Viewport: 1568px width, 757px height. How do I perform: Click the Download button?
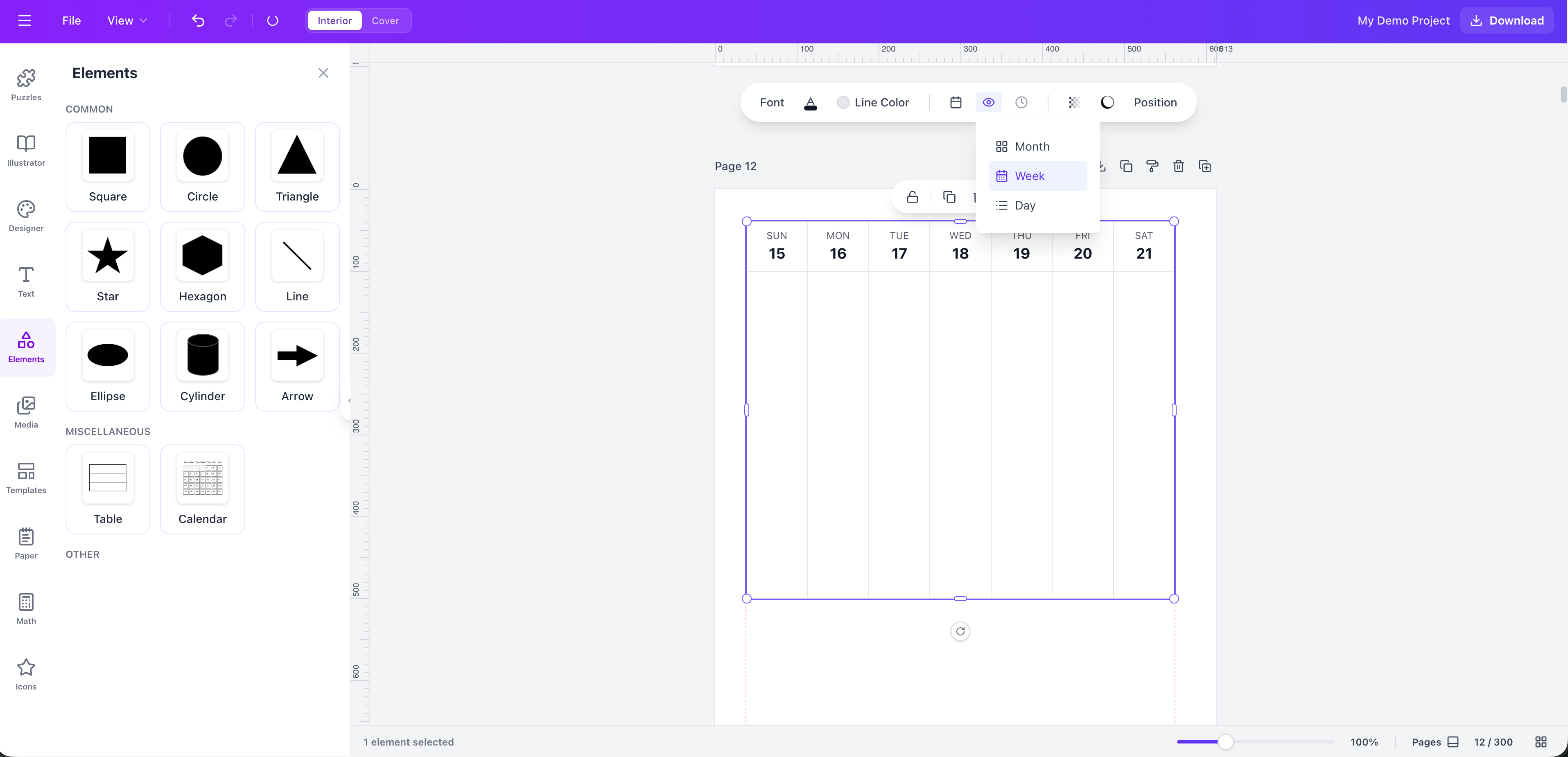1506,20
